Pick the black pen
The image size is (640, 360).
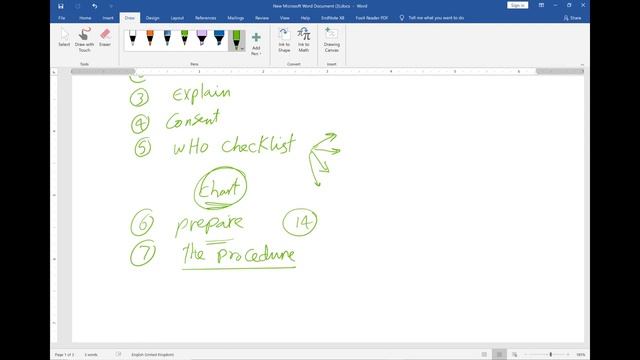pos(133,38)
